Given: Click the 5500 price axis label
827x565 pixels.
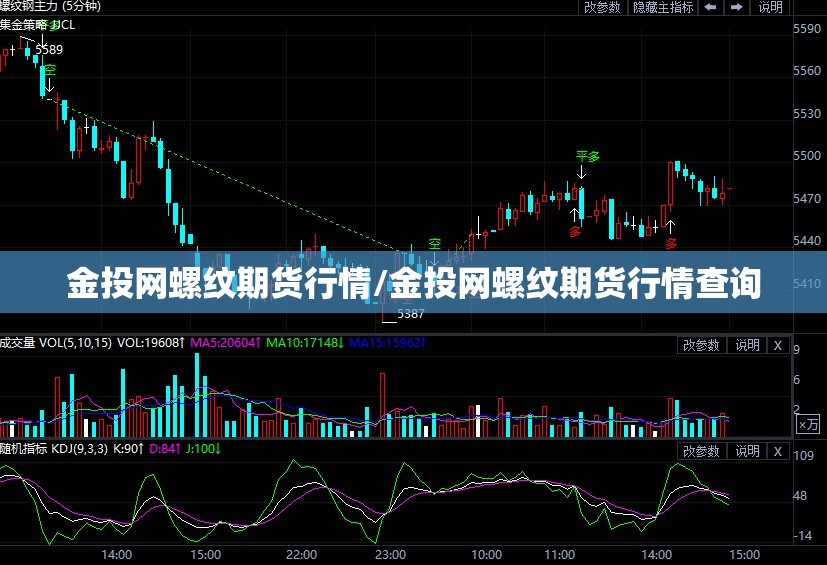Looking at the screenshot, I should 807,156.
